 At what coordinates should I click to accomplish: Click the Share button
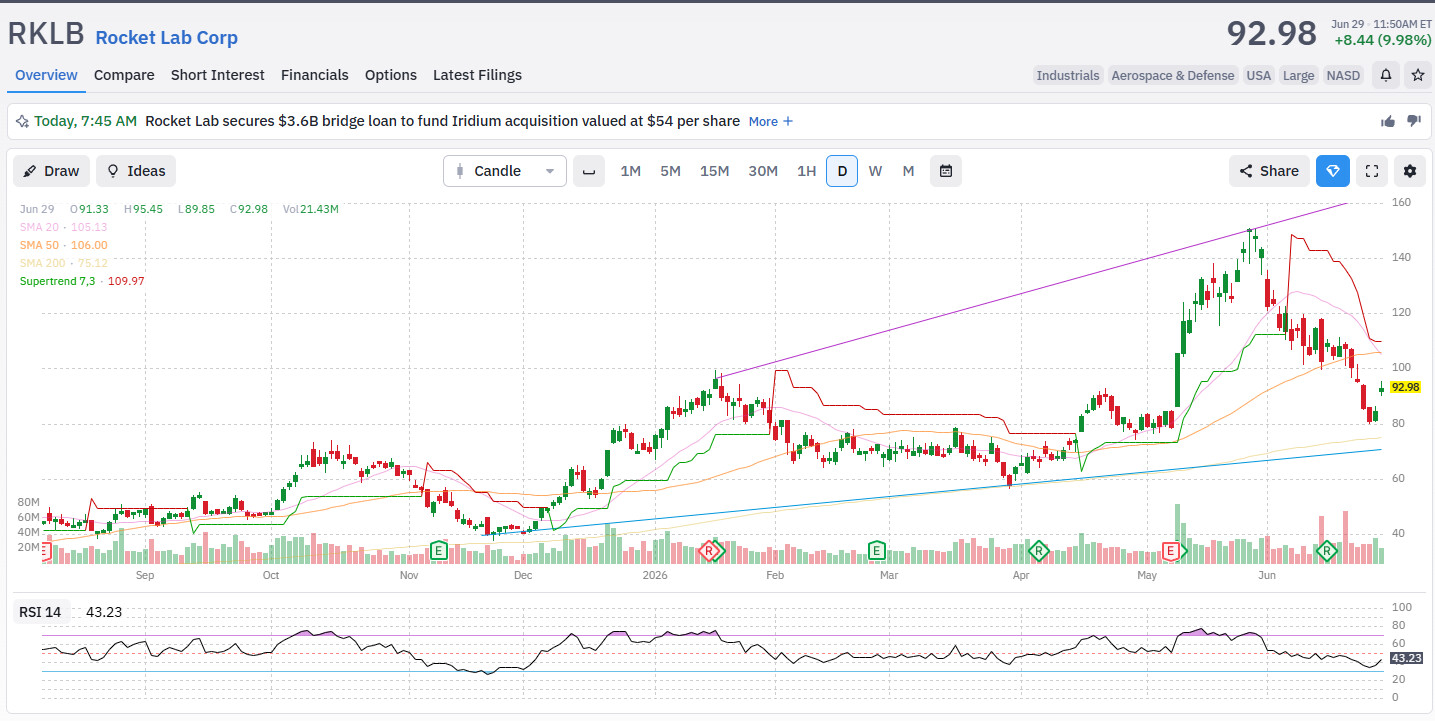tap(1269, 171)
